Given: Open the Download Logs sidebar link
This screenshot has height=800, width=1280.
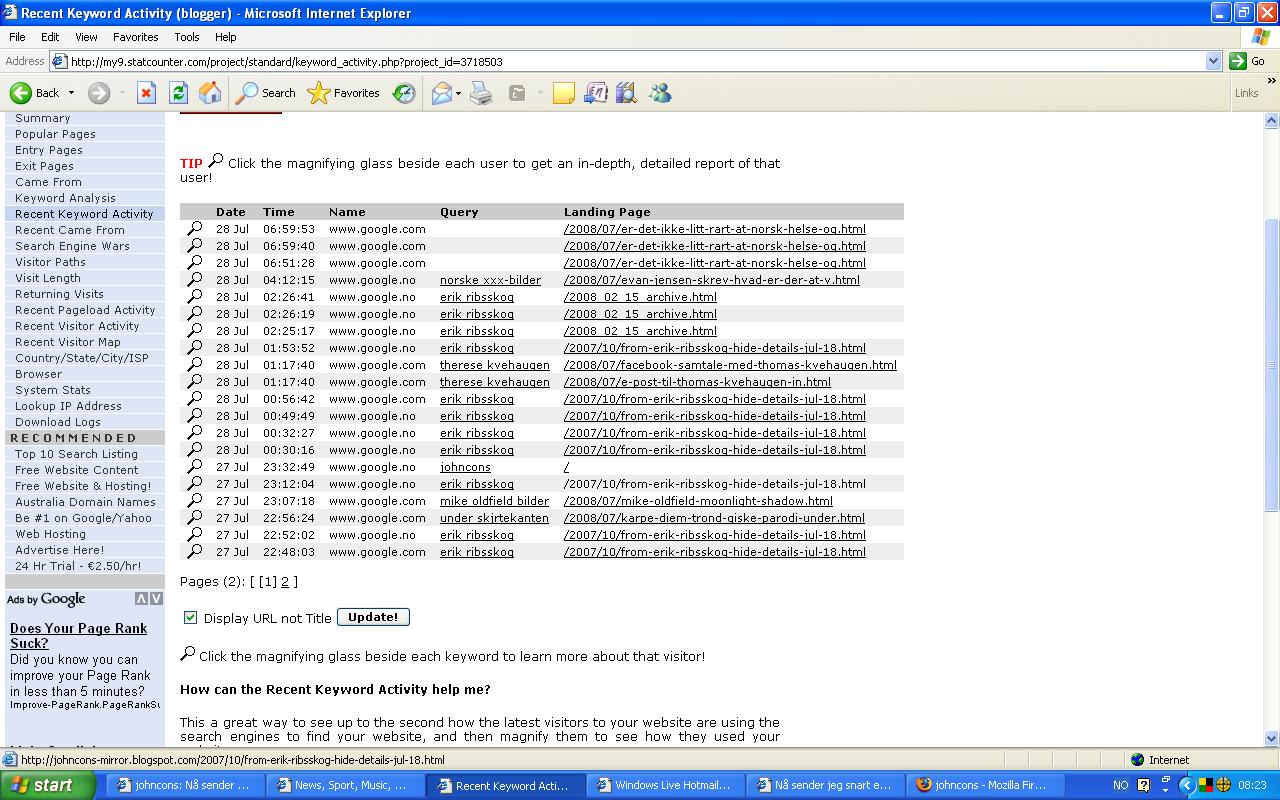Looking at the screenshot, I should (x=58, y=422).
